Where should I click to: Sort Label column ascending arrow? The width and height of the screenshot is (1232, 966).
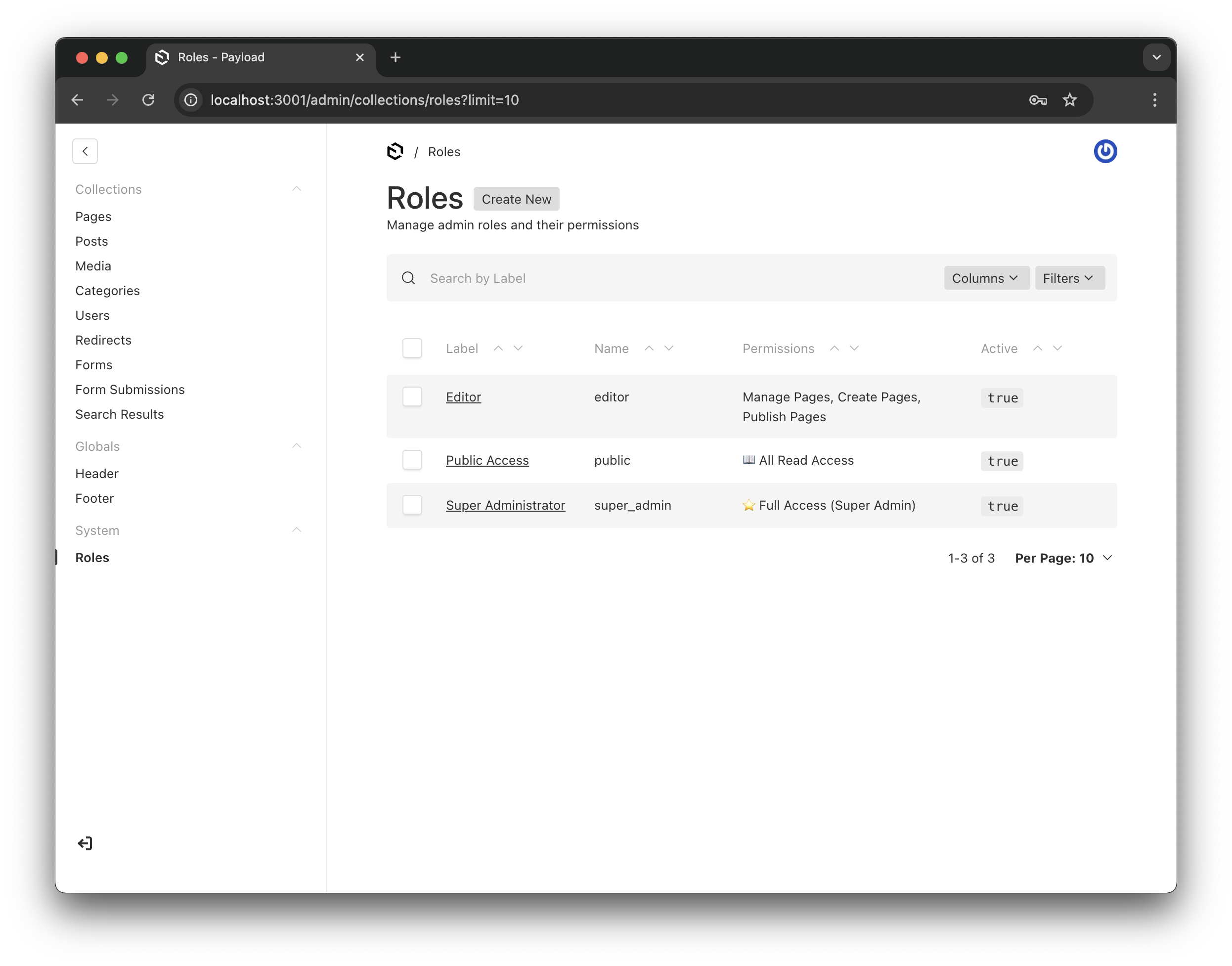[x=498, y=349]
